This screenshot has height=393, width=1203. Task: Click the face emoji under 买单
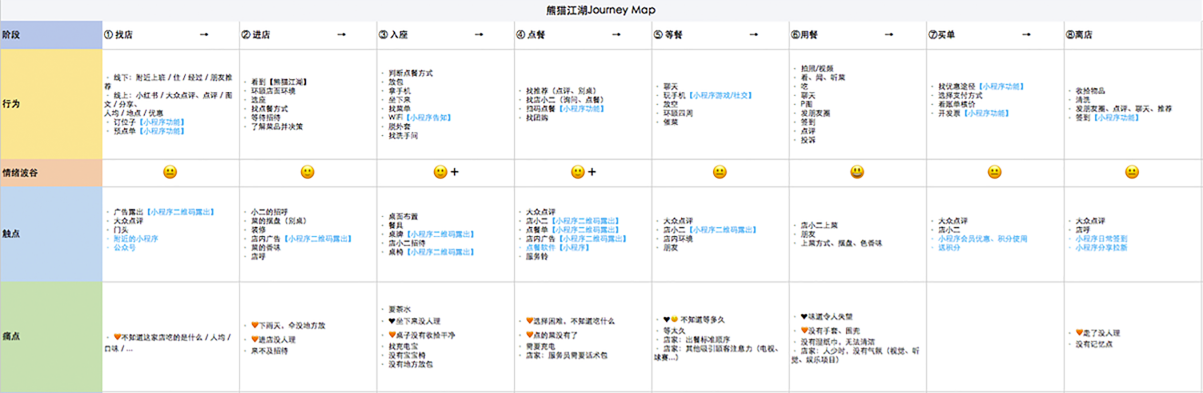pos(994,172)
